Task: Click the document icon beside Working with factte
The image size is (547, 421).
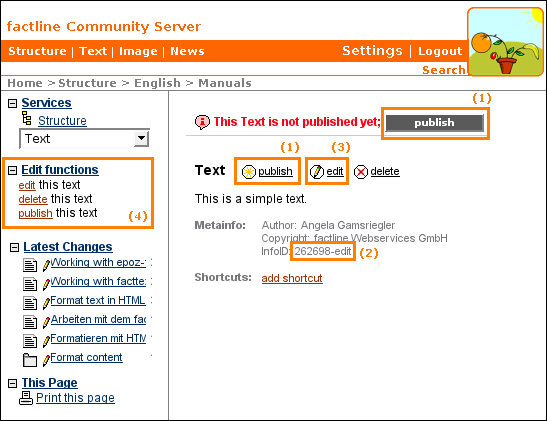Action: pos(30,284)
